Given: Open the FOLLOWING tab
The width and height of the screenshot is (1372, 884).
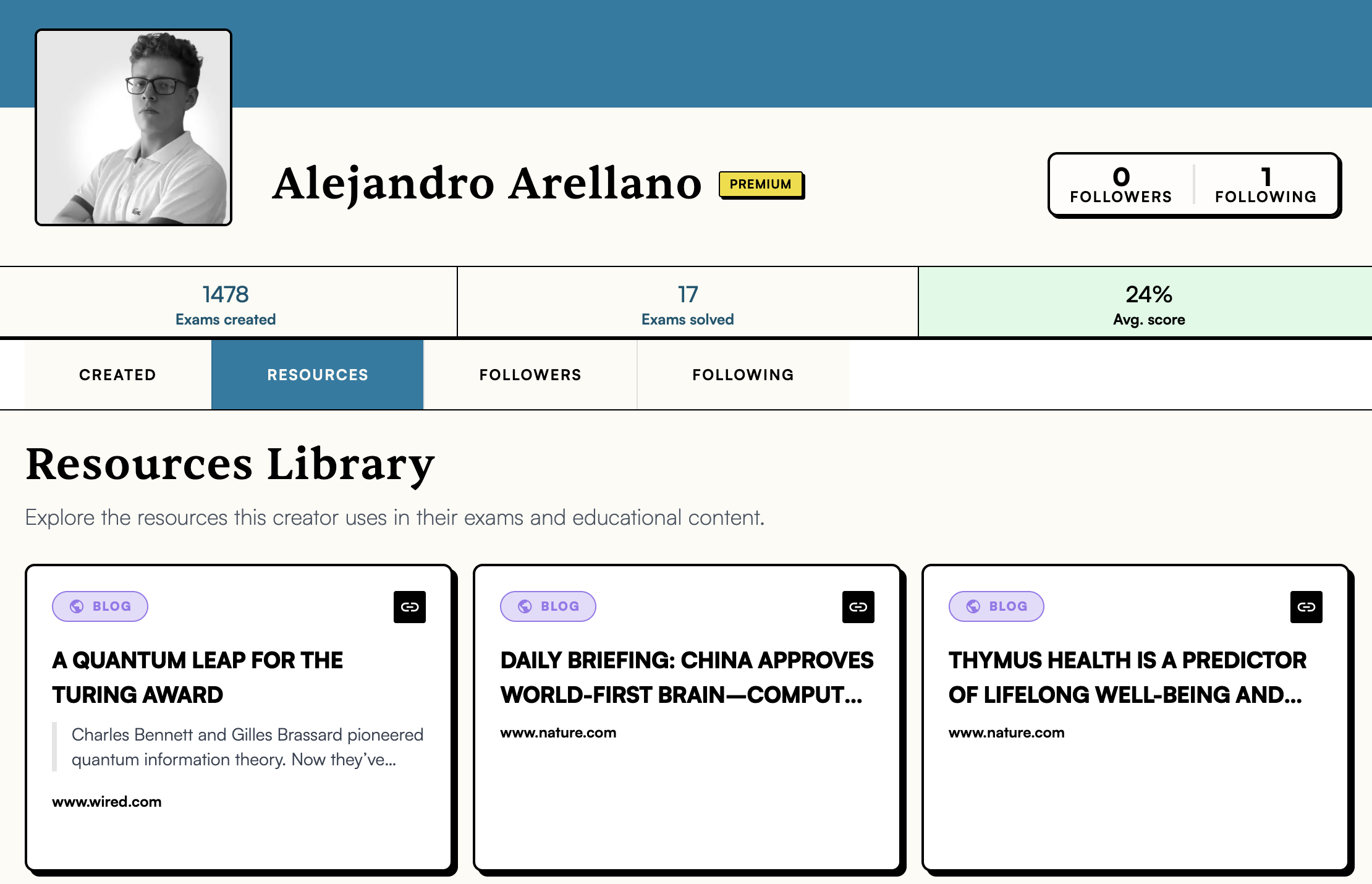Looking at the screenshot, I should (x=743, y=374).
